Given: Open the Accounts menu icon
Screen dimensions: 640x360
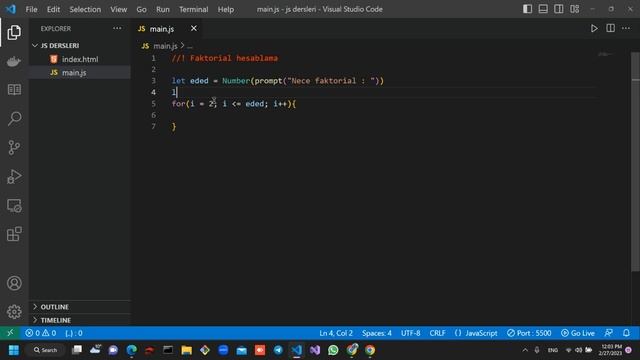Looking at the screenshot, I should coord(14,283).
